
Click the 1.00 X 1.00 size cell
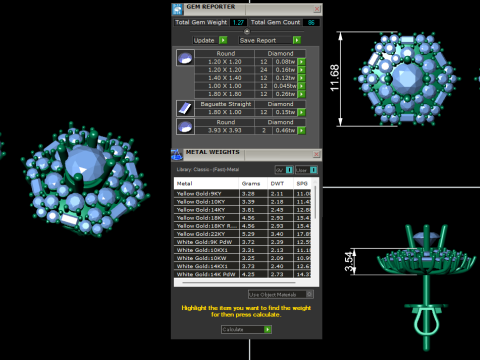225,86
